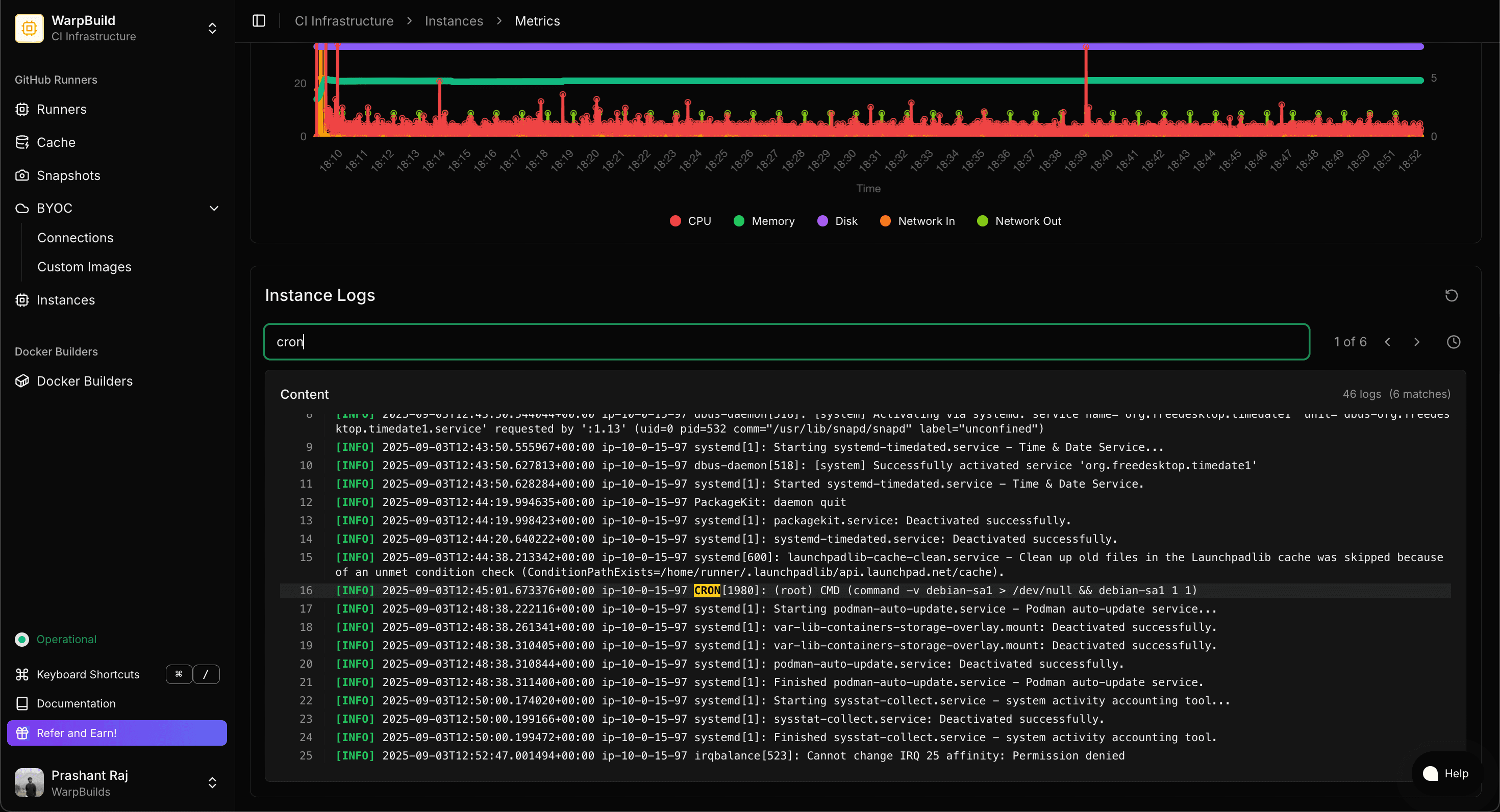
Task: Toggle the Network Out series in legend
Action: [1019, 221]
